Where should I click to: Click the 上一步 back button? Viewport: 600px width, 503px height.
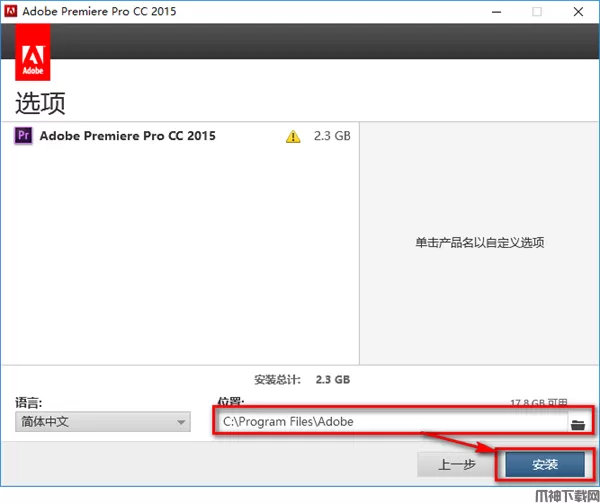[x=456, y=465]
